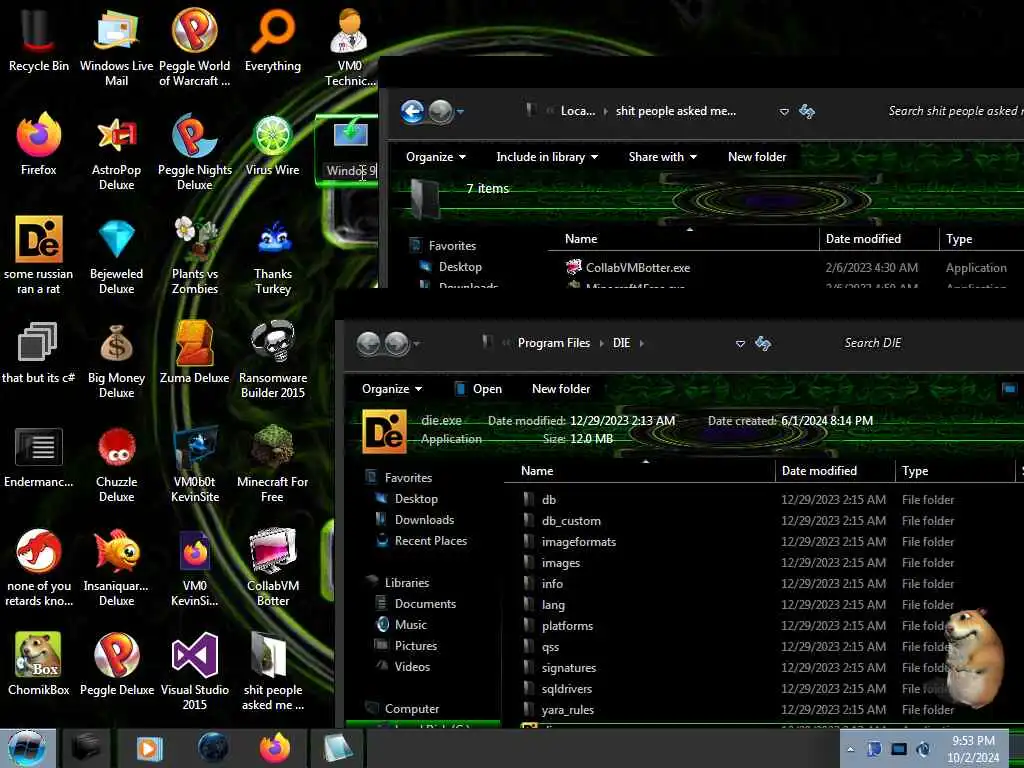Screen dimensions: 1024x768
Task: Select the Virus Wire desktop icon
Action: point(273,145)
